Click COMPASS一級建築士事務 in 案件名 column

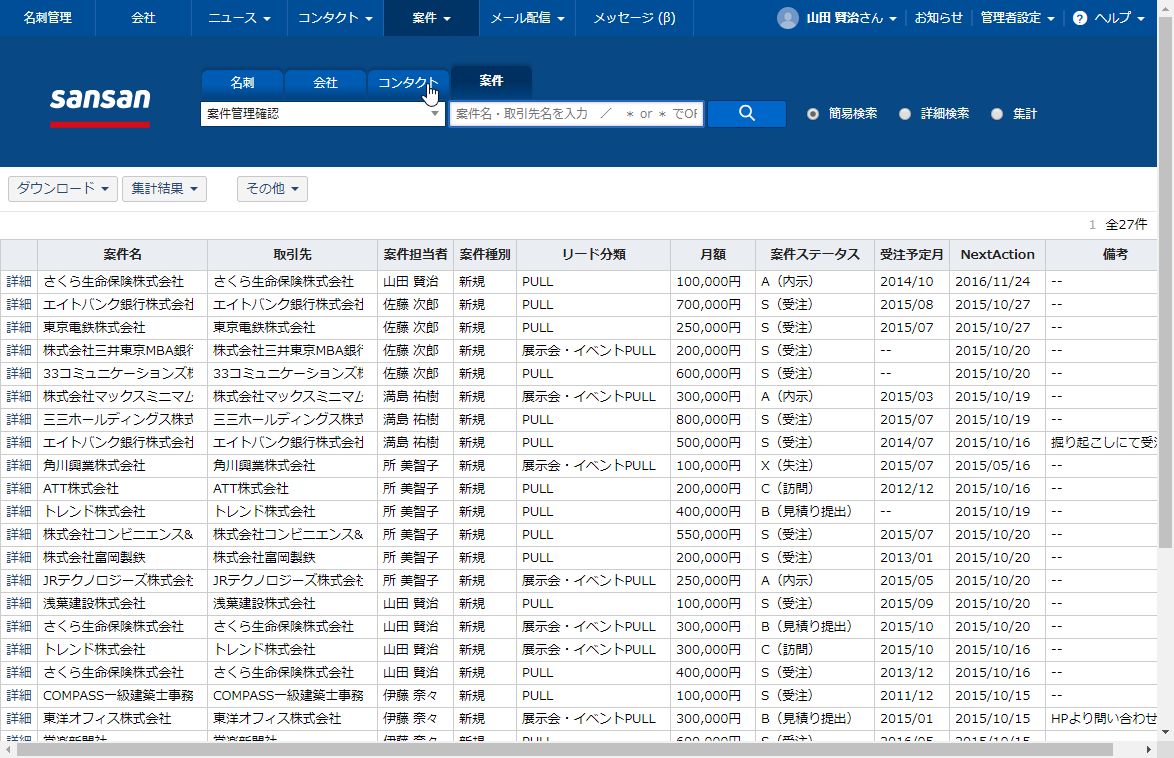[118, 696]
